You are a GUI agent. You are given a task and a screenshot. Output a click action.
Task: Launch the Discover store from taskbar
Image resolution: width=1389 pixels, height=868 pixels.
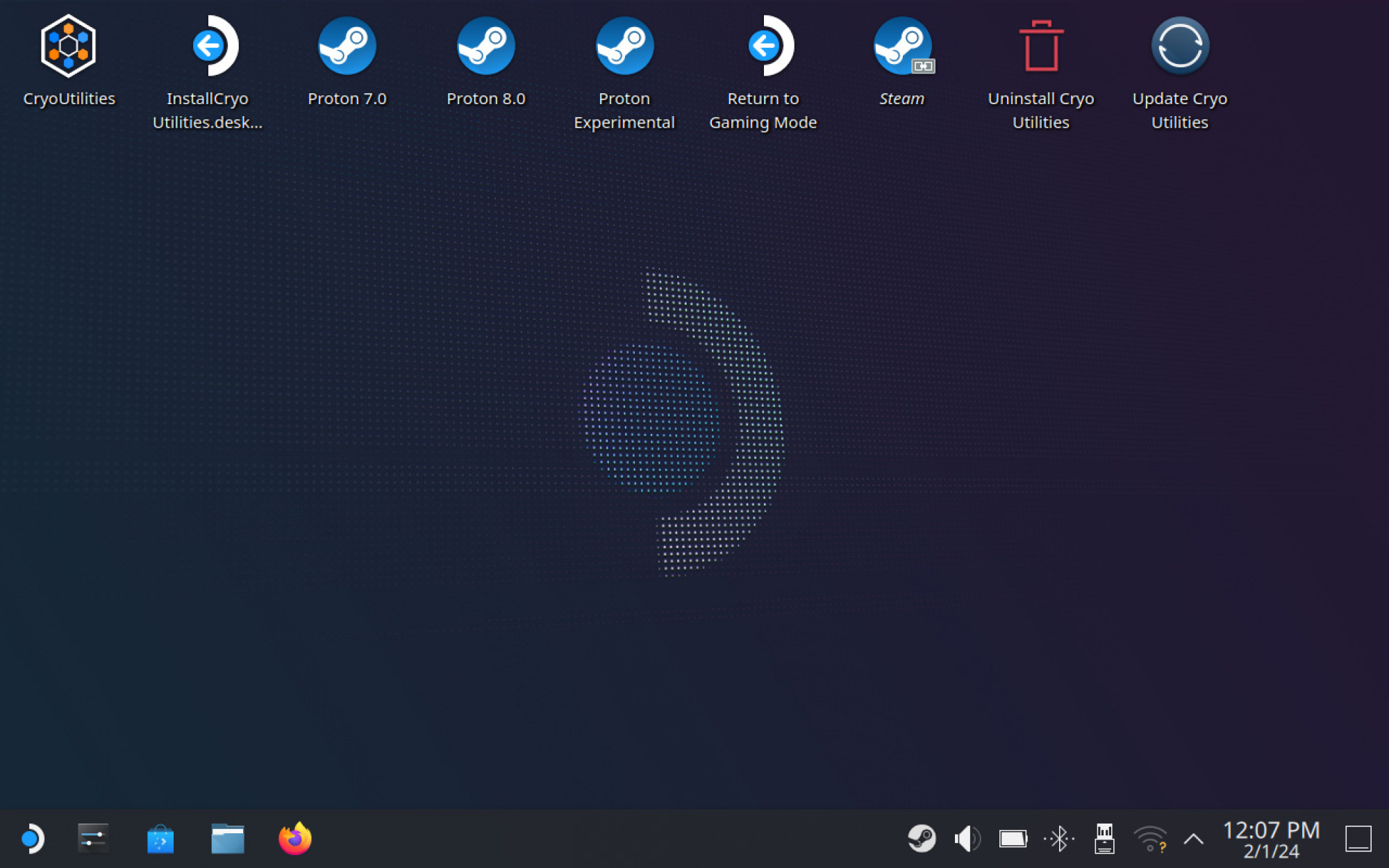(160, 839)
